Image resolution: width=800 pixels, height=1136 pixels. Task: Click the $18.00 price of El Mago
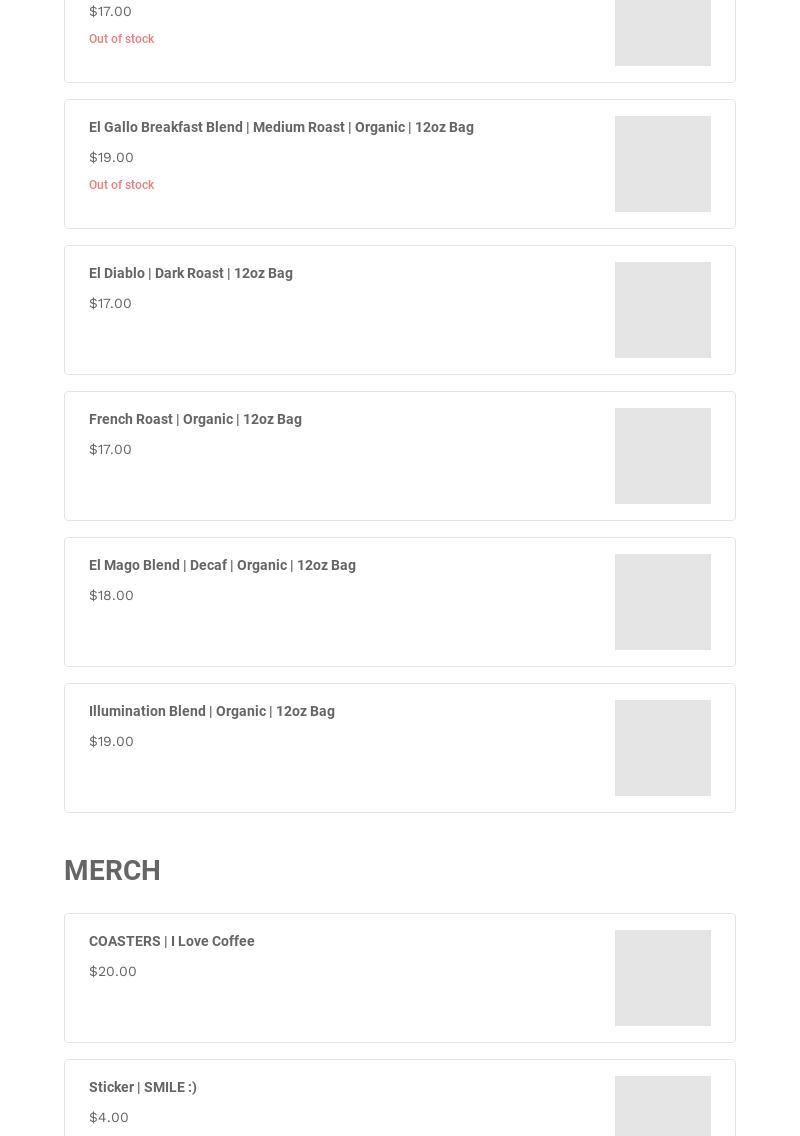(111, 596)
